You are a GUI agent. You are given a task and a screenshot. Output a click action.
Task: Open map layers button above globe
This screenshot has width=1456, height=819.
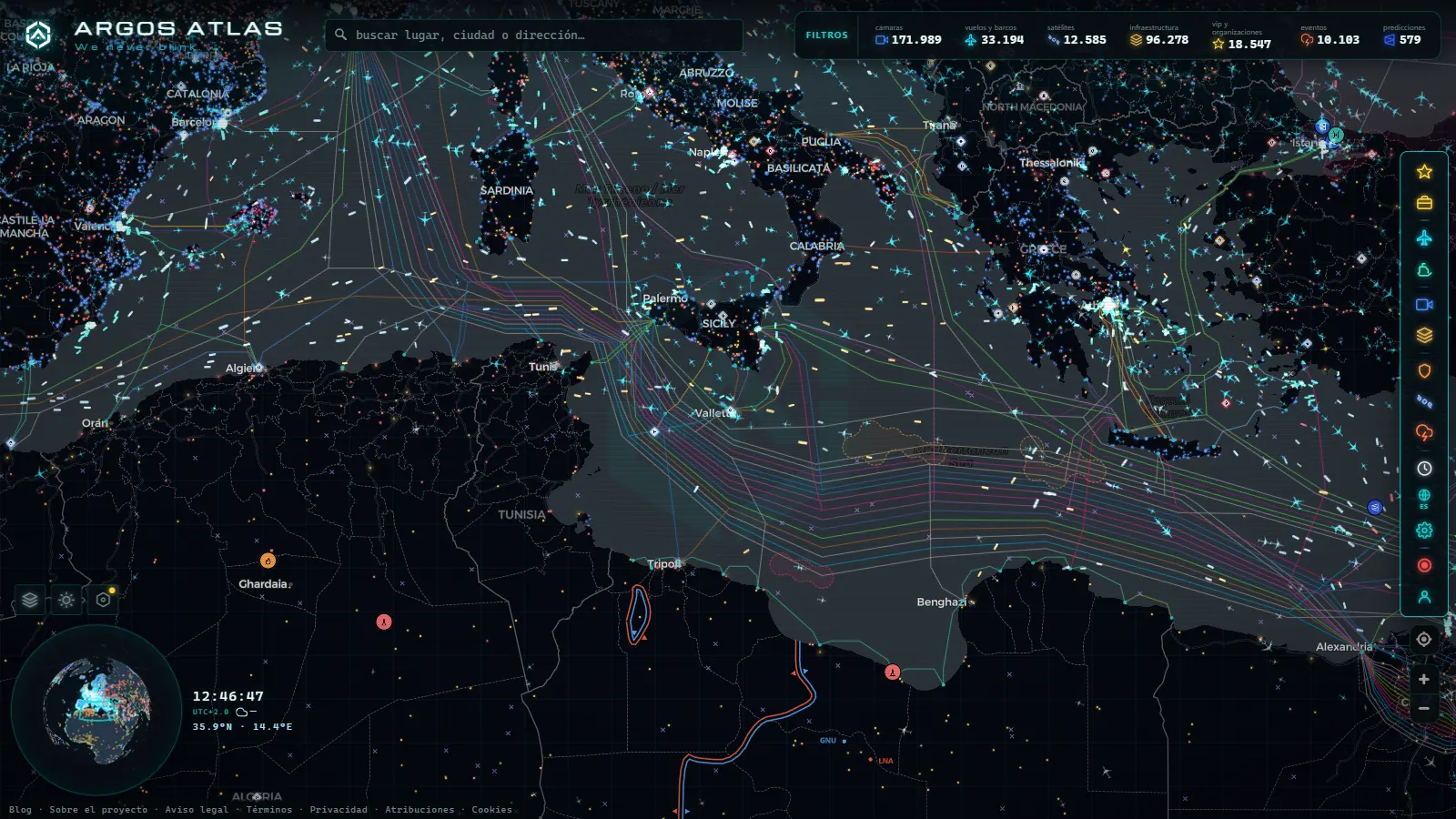pyautogui.click(x=30, y=601)
